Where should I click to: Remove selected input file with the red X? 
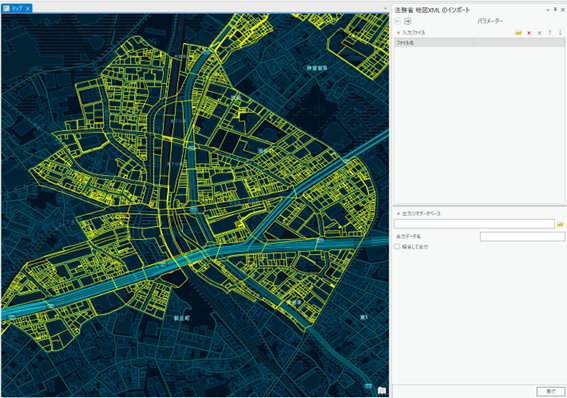coord(529,33)
